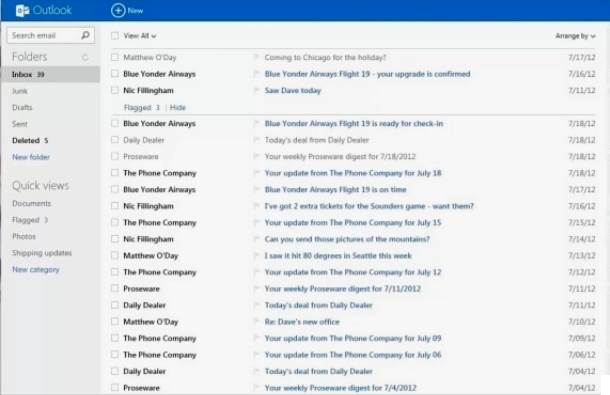Click the New folder link
Screen dimensions: 610x395
(31, 157)
